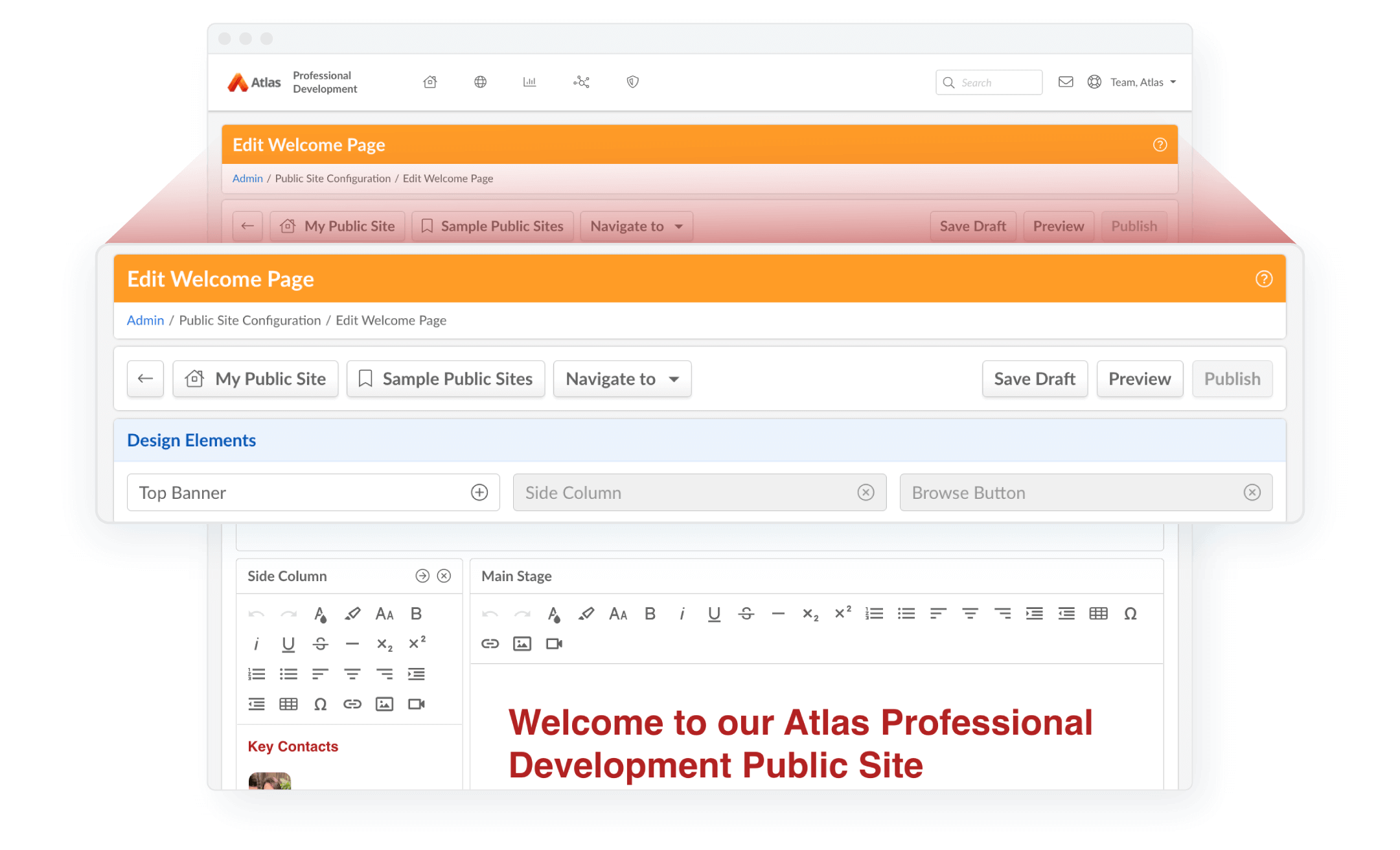The image size is (1400, 850).
Task: Click the shield icon in top navigation
Action: click(633, 82)
